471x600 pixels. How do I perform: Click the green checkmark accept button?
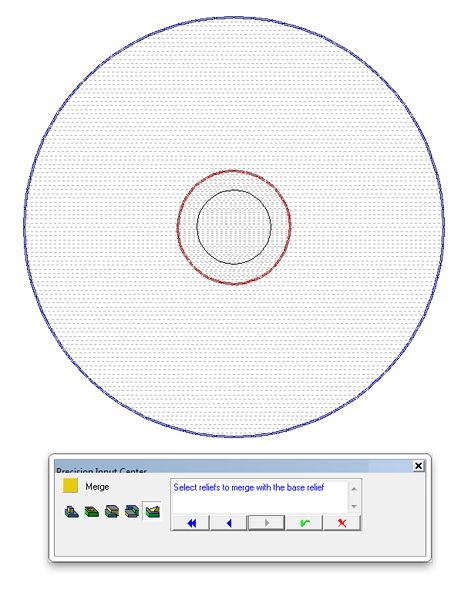point(304,523)
